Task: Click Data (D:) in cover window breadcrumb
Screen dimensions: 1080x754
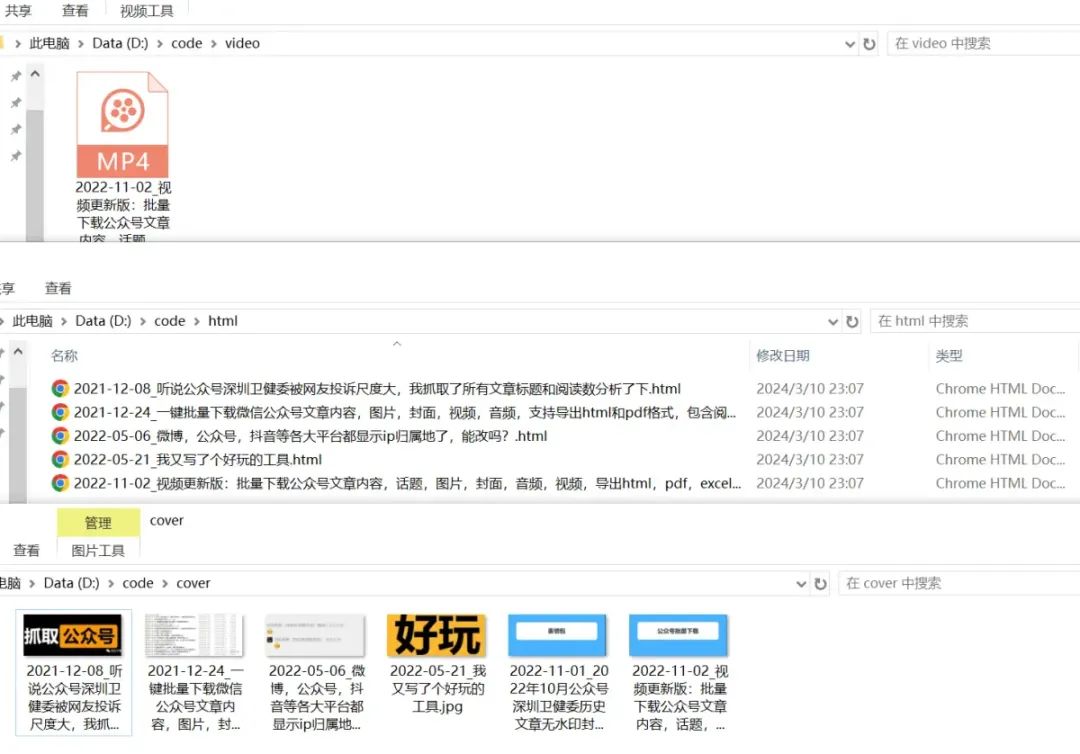Action: 72,583
